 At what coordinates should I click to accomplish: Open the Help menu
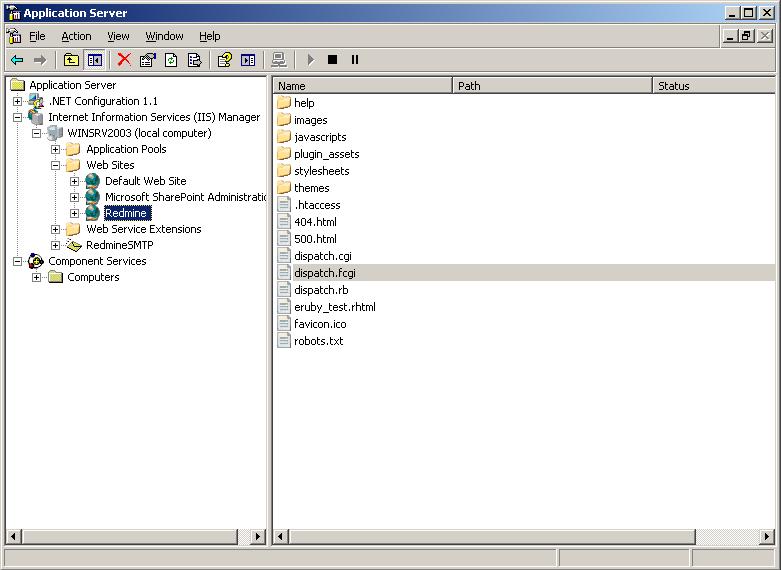tap(210, 36)
